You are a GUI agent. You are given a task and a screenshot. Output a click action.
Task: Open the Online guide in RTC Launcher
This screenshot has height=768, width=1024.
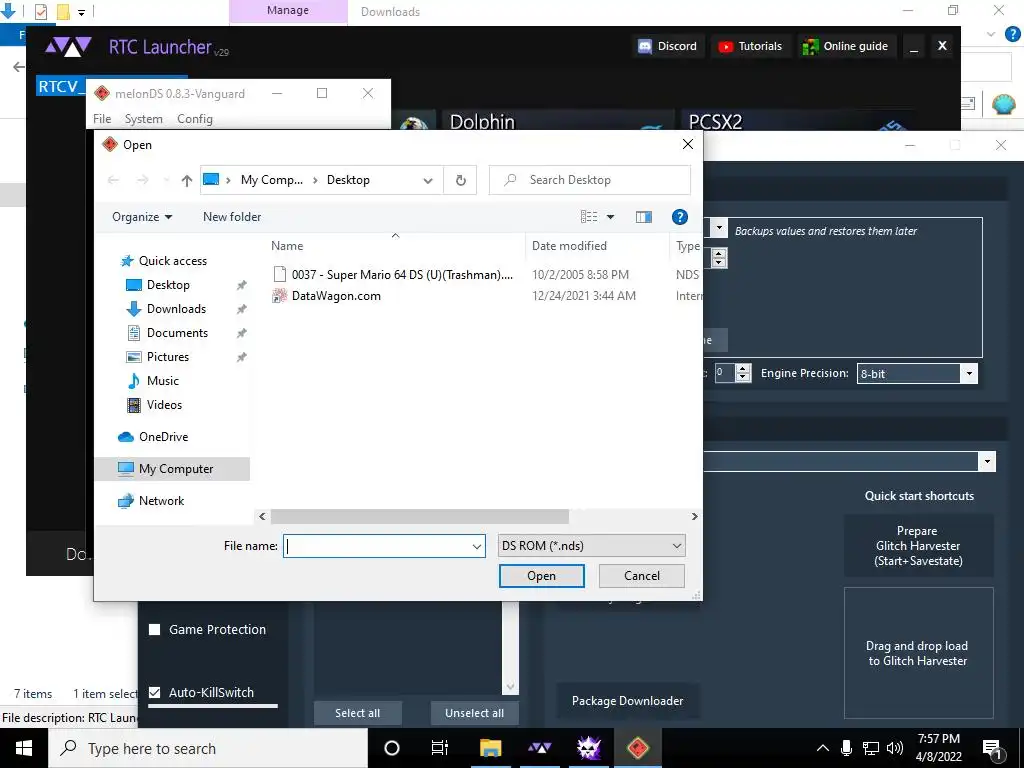[846, 46]
